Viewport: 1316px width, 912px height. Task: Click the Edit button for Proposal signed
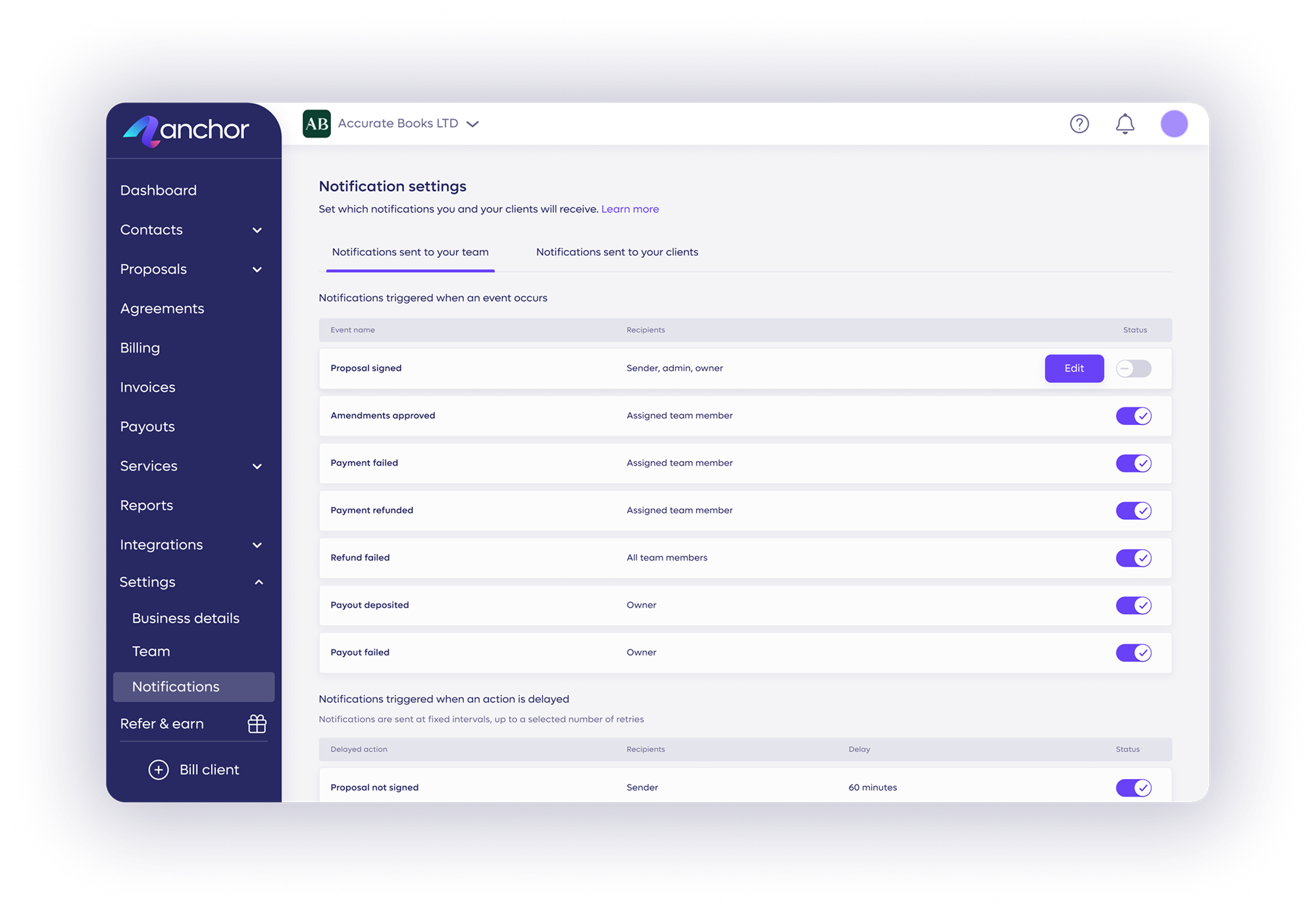(x=1075, y=368)
